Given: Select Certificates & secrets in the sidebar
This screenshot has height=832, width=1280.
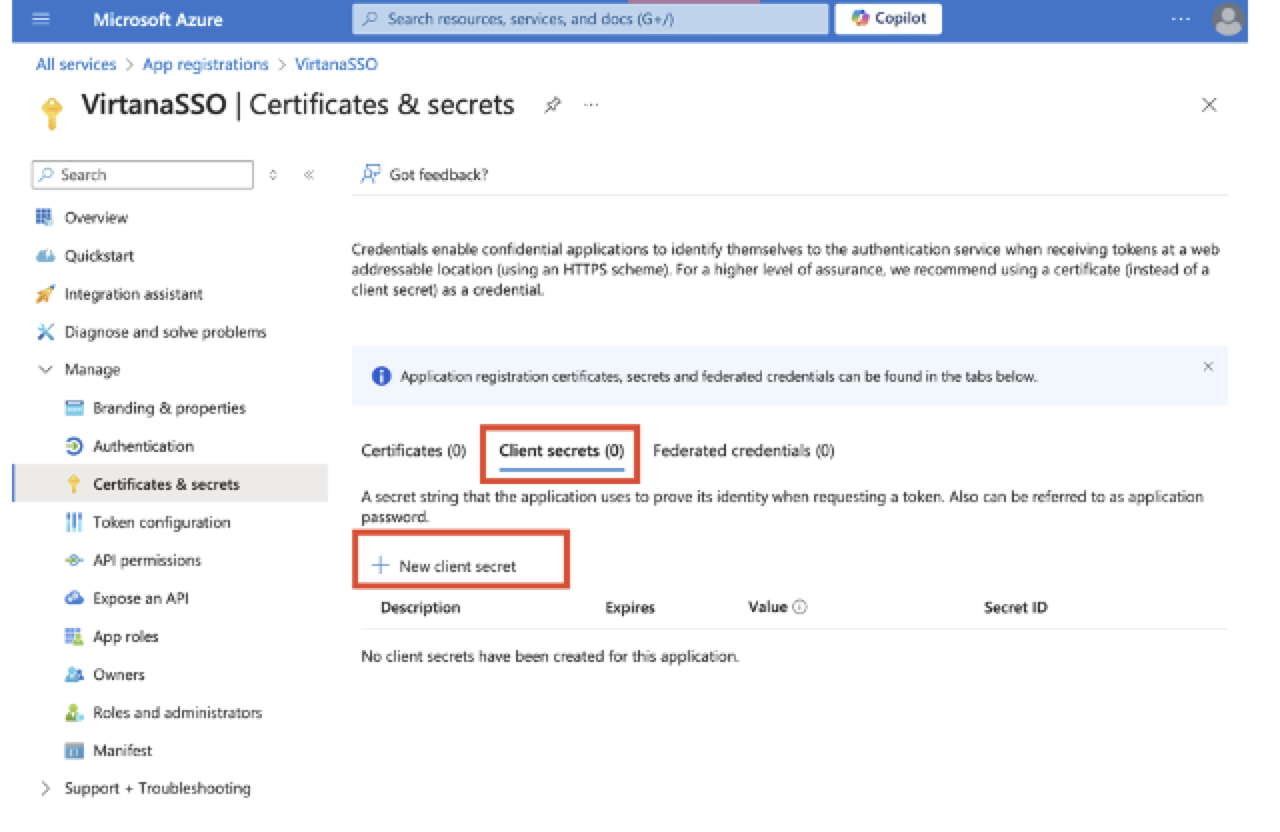Looking at the screenshot, I should pos(170,484).
